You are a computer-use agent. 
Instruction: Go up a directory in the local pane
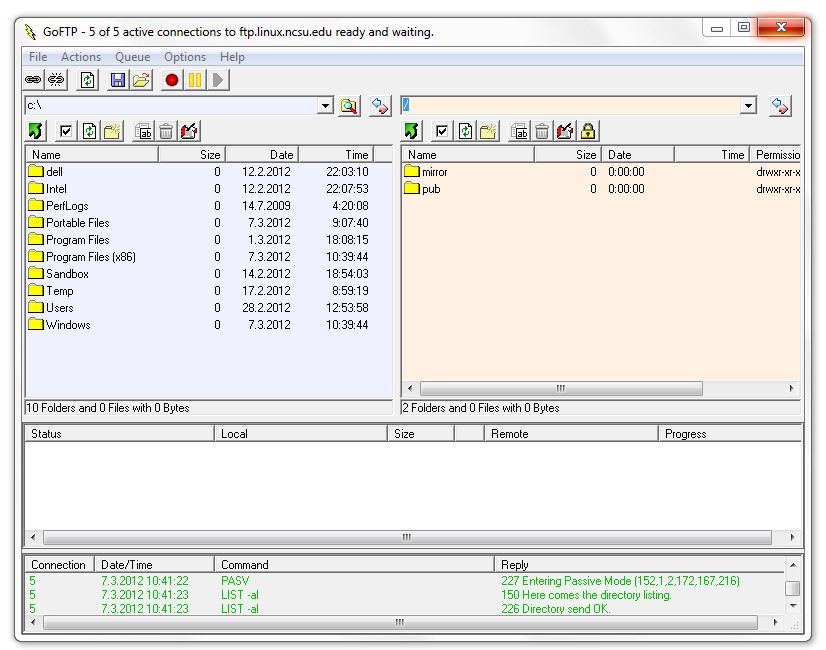(36, 131)
